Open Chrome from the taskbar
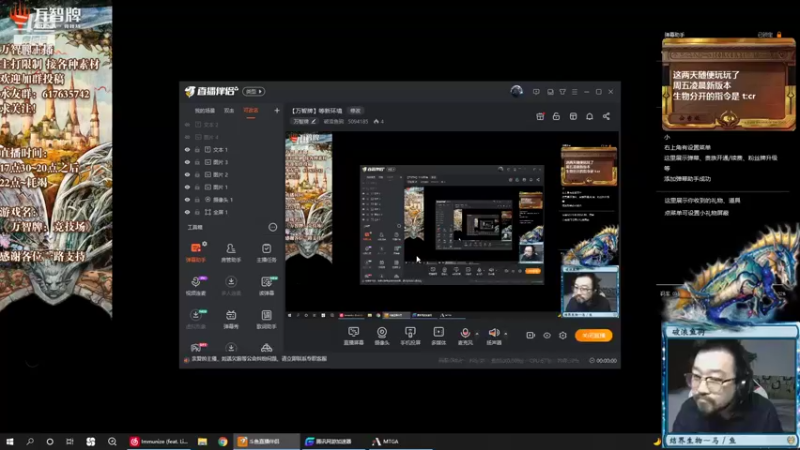The image size is (800, 450). click(x=222, y=441)
